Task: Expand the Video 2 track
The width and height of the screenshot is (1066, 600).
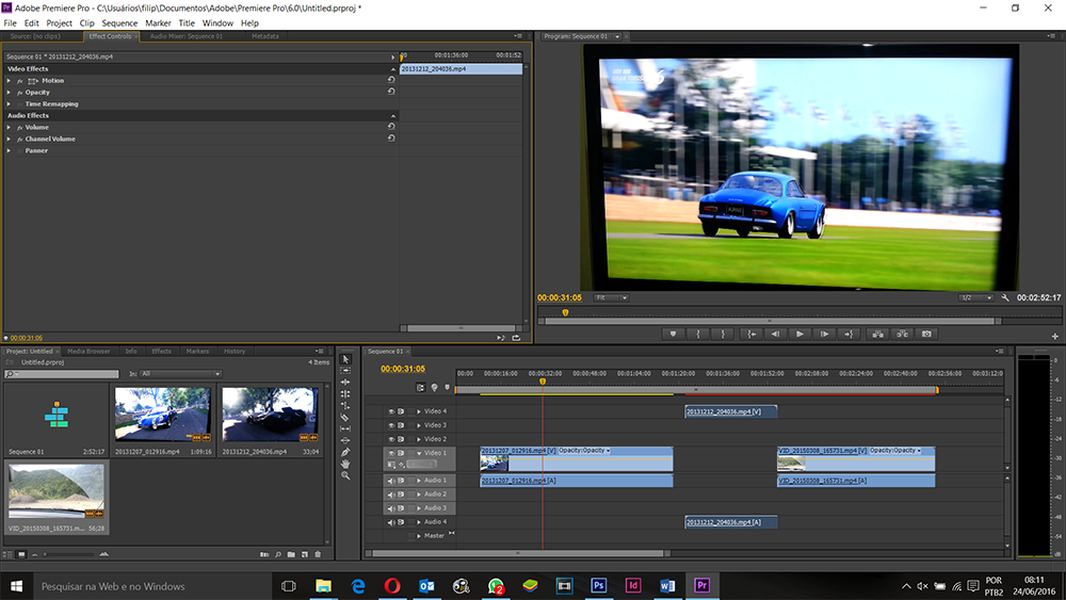Action: pos(419,439)
